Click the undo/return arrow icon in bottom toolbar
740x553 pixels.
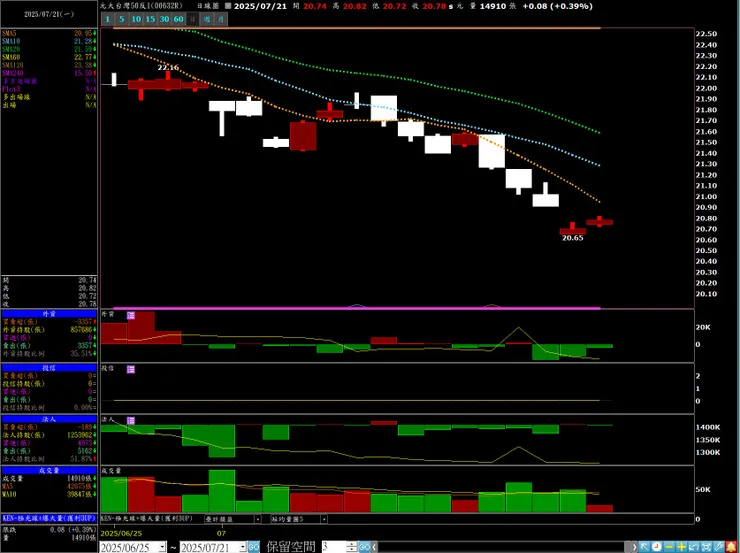[694, 547]
